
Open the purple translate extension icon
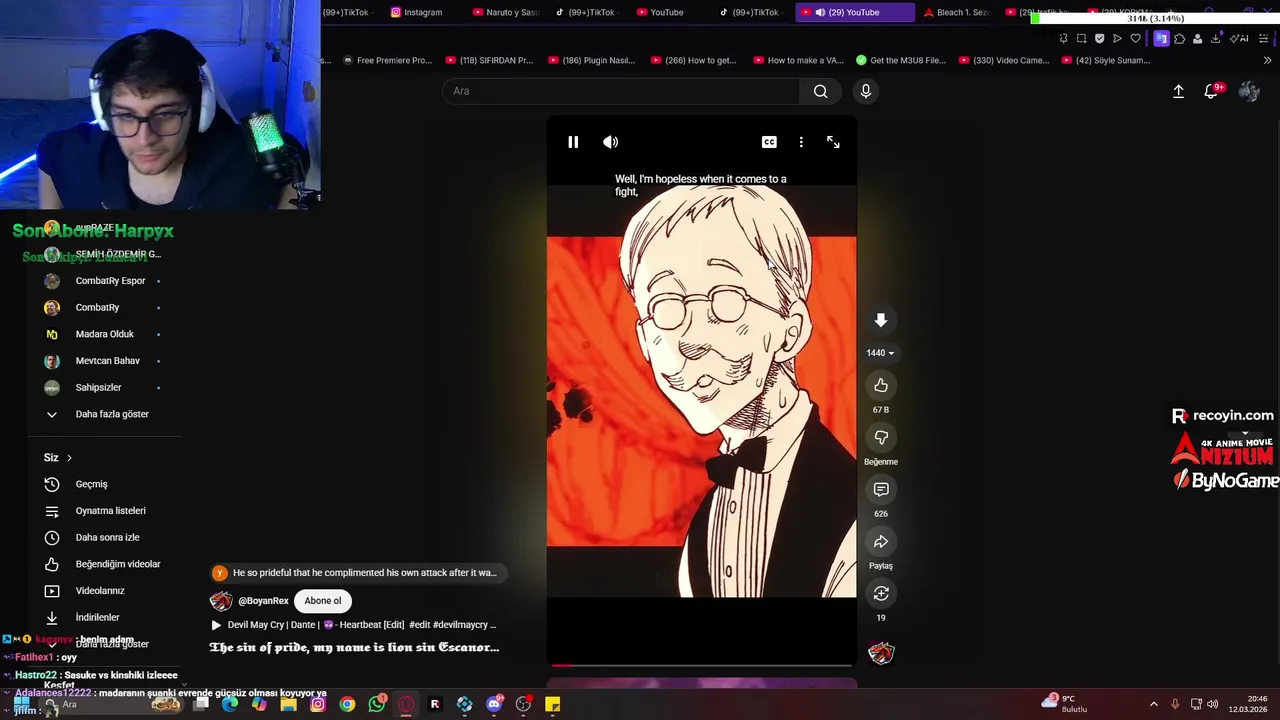click(x=1161, y=39)
